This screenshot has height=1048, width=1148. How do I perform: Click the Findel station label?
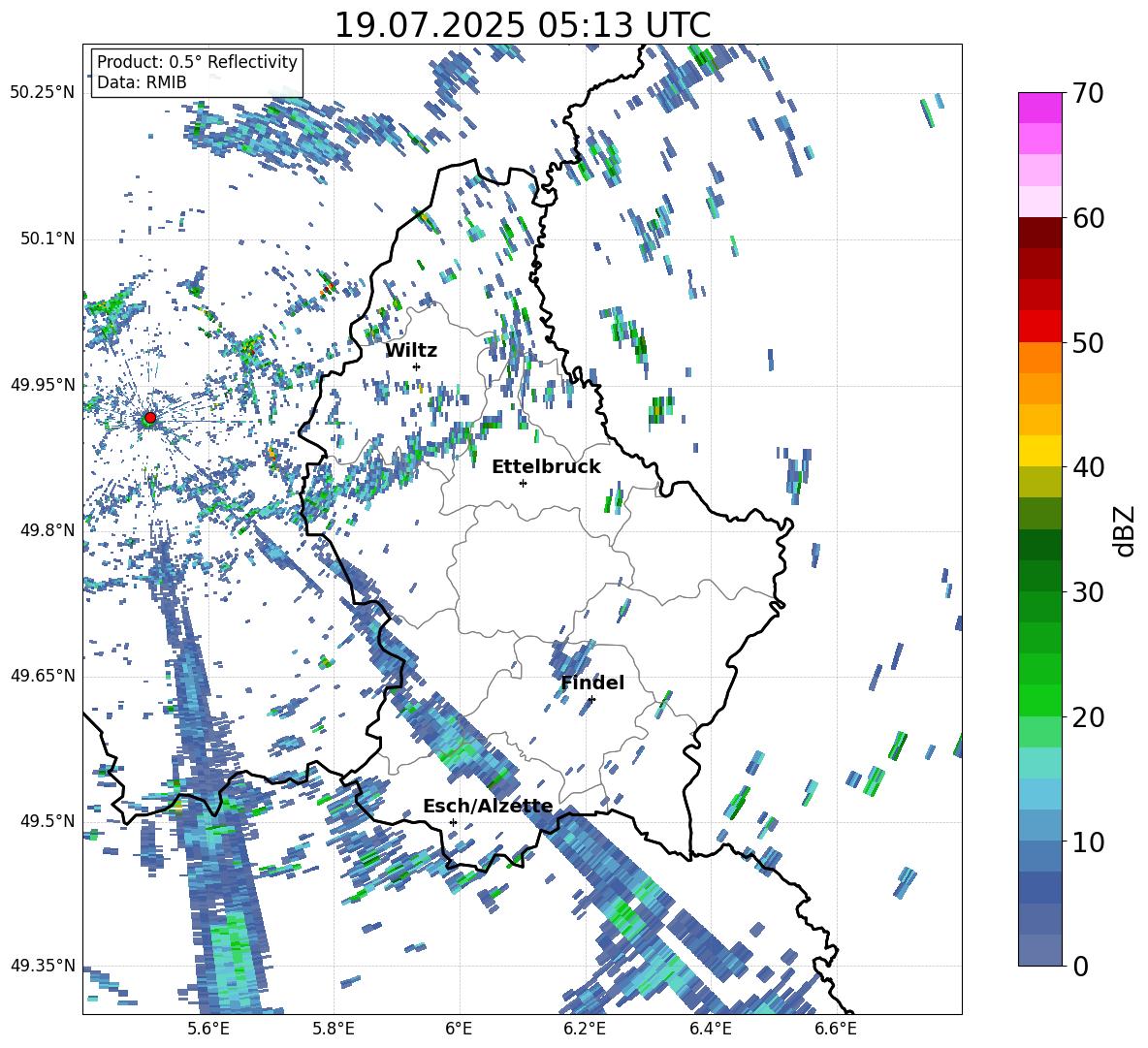pyautogui.click(x=592, y=683)
